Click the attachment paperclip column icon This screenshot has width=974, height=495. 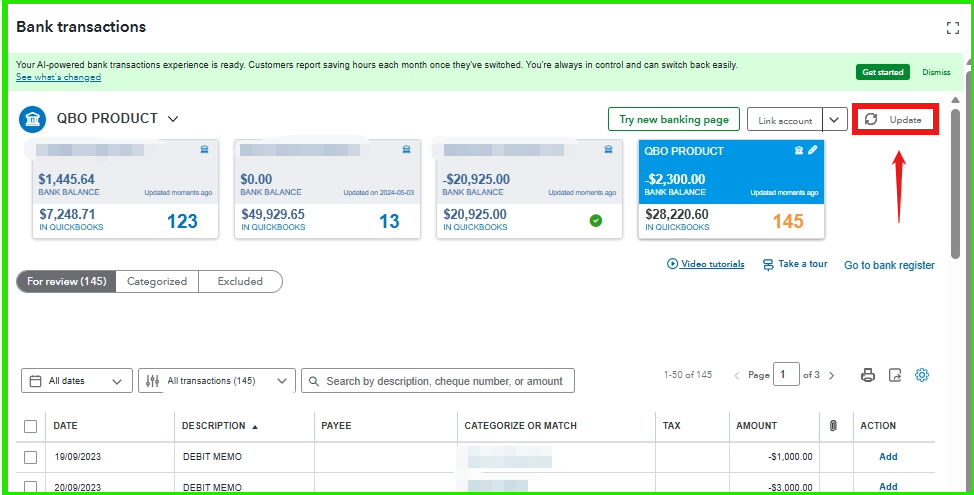833,425
